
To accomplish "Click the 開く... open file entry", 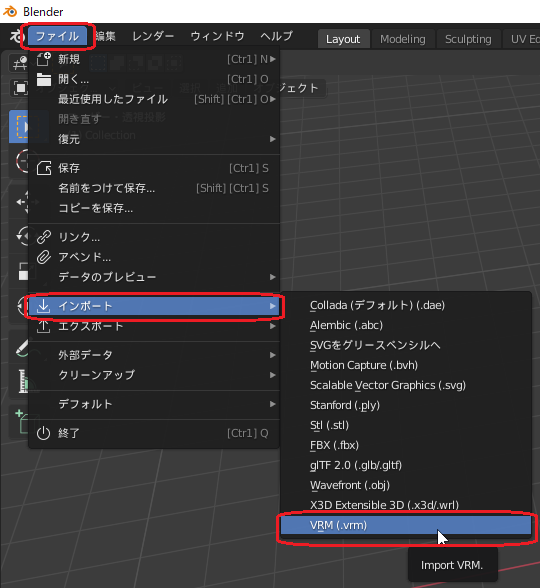I will (x=154, y=79).
